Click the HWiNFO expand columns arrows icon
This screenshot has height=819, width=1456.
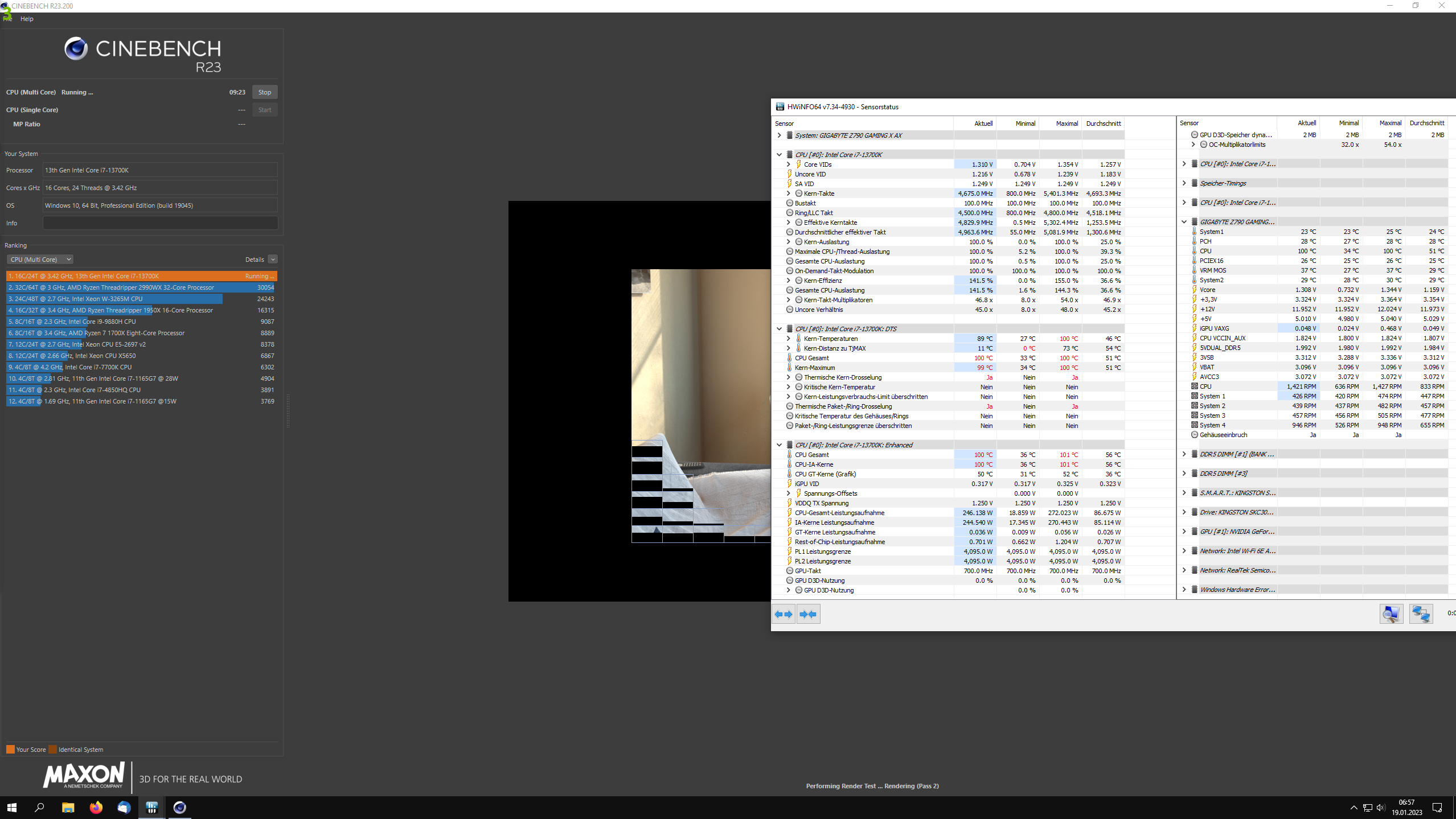tap(784, 614)
